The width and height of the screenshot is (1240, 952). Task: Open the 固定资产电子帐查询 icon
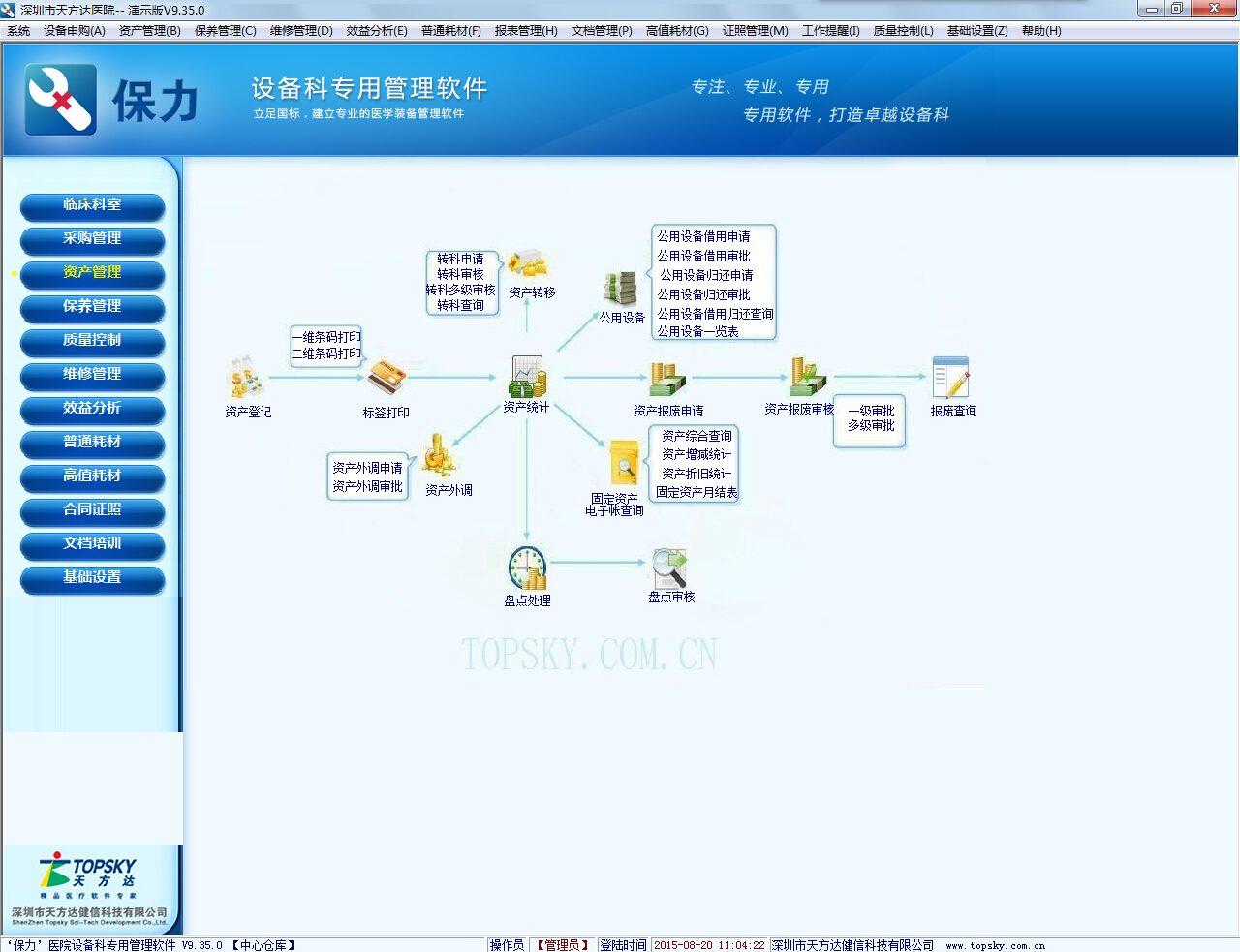(x=625, y=464)
